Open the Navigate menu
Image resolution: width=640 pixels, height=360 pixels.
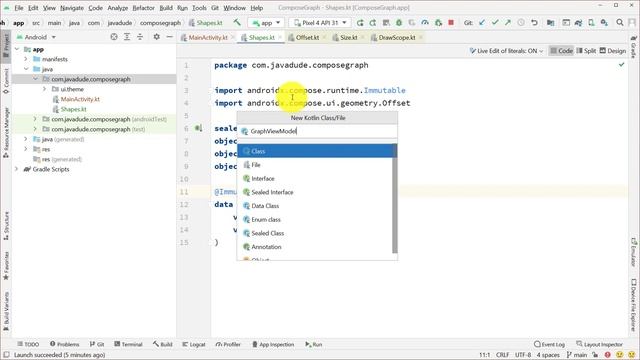(72, 8)
